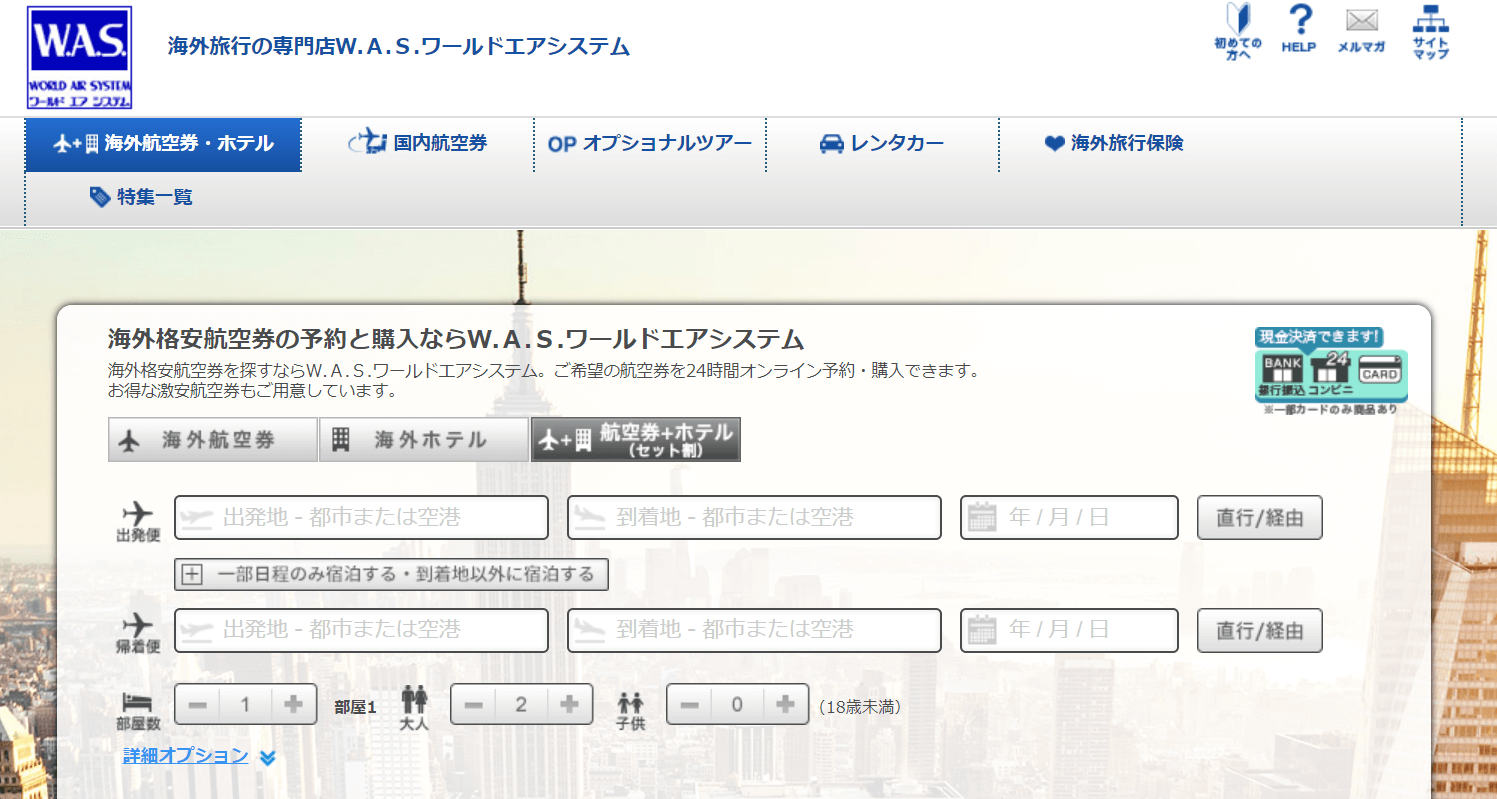Click the cash payment BANK/コンビニ/CARD banner
This screenshot has width=1497, height=799.
(x=1330, y=371)
